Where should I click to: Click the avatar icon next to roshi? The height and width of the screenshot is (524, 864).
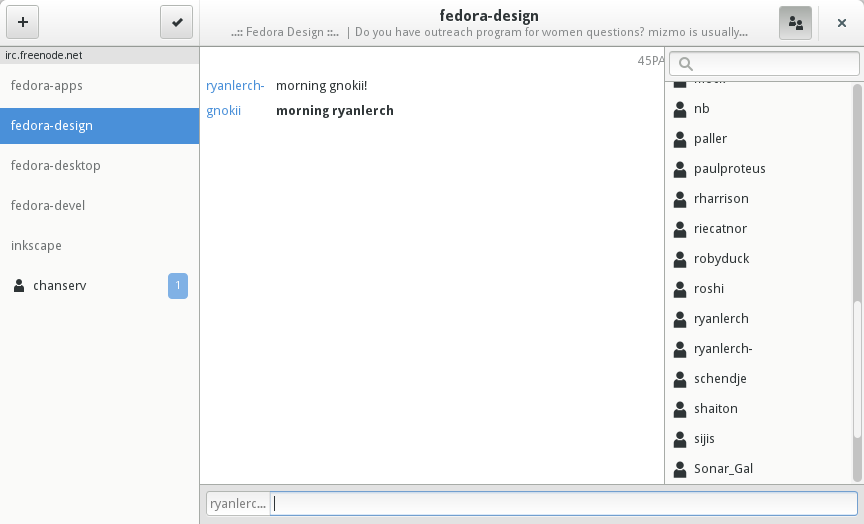coord(680,289)
